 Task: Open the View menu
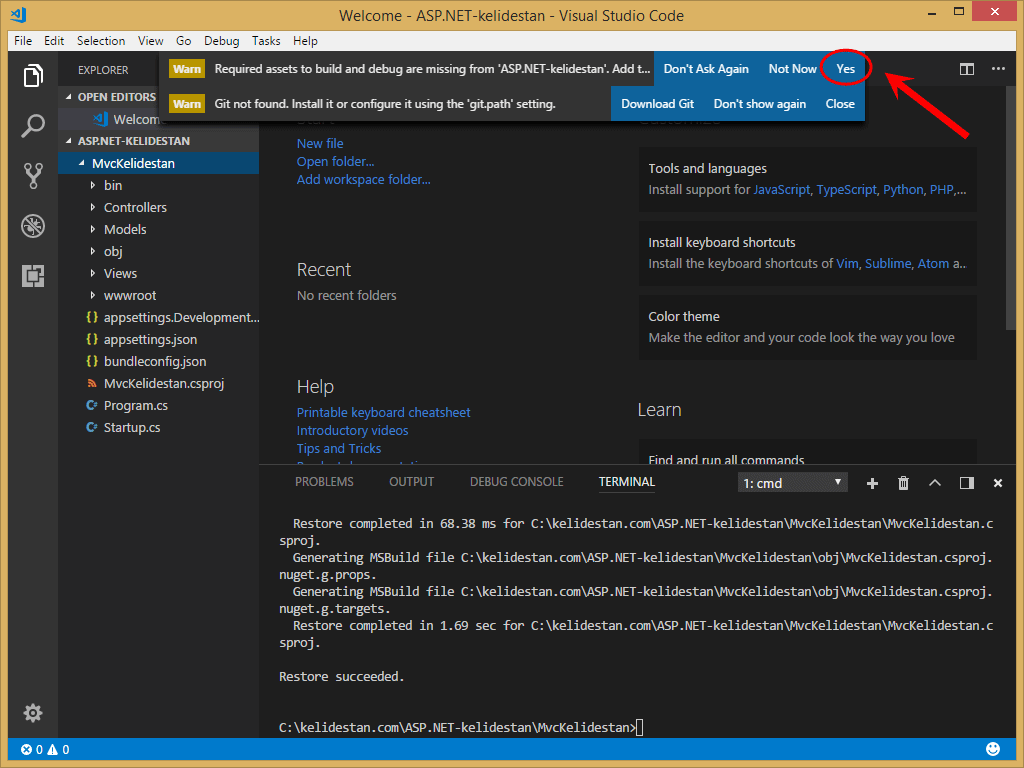150,40
